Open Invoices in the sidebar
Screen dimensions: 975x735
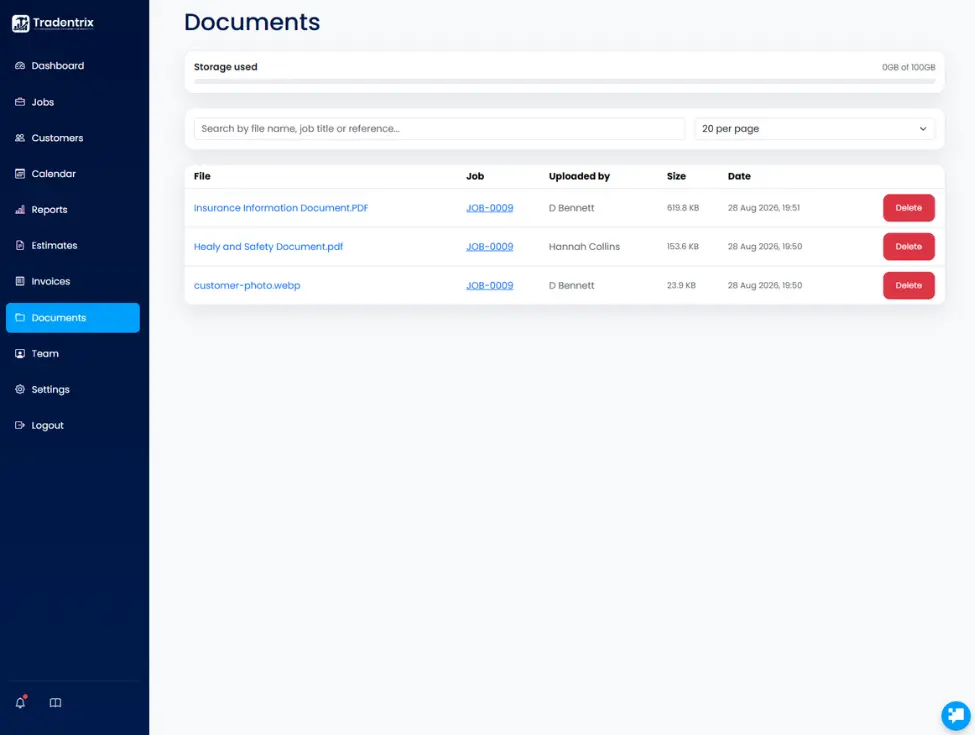tap(73, 281)
